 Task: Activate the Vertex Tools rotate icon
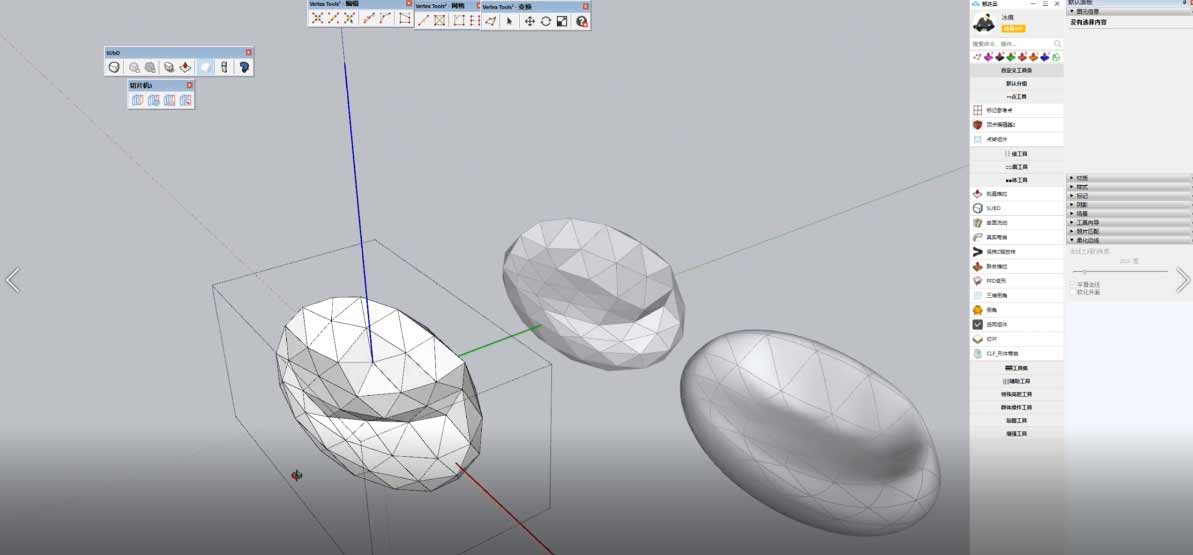pyautogui.click(x=546, y=21)
